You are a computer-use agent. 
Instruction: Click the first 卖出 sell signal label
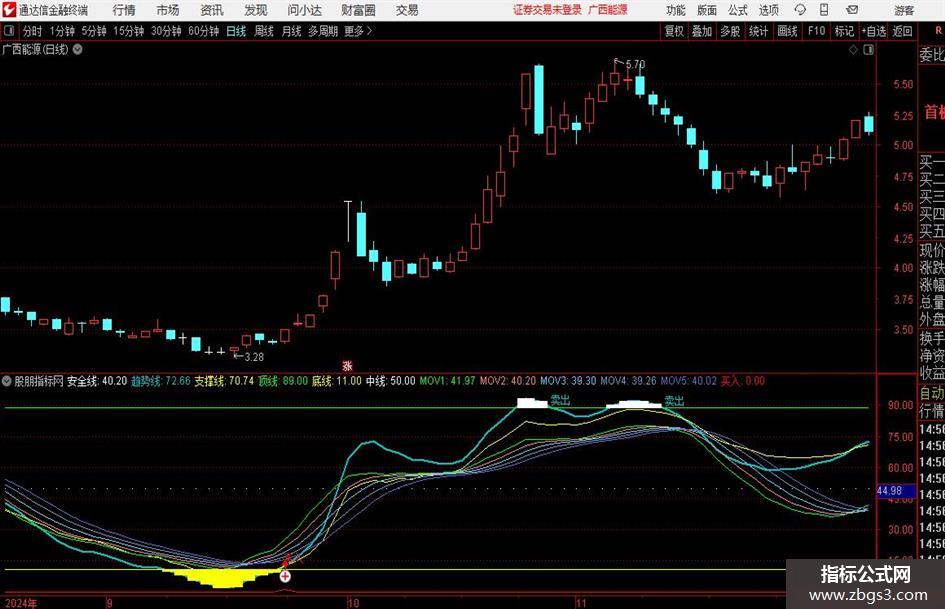click(x=560, y=400)
